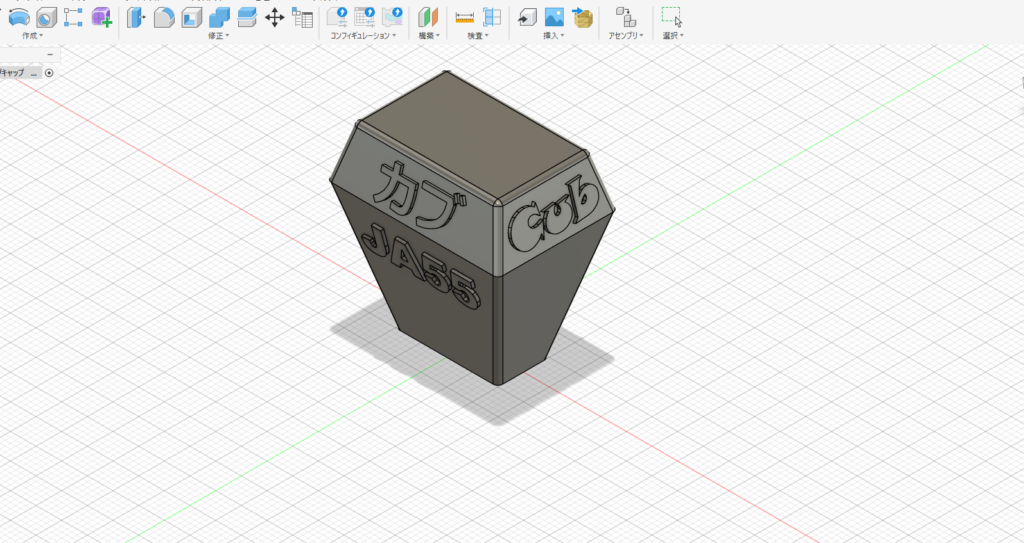Image resolution: width=1024 pixels, height=543 pixels.
Task: Open the 検査 (Inspect) dropdown menu
Action: point(478,36)
